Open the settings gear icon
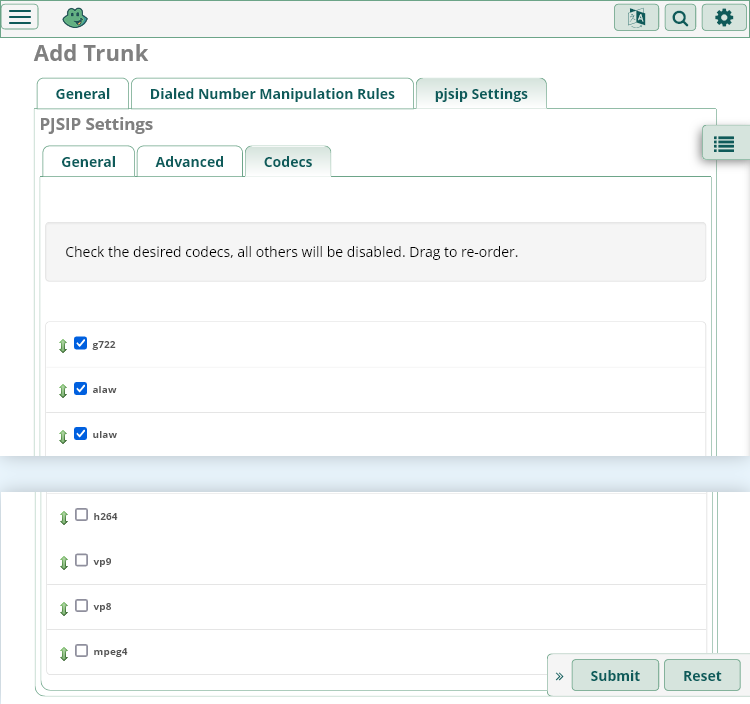750x704 pixels. 724,17
